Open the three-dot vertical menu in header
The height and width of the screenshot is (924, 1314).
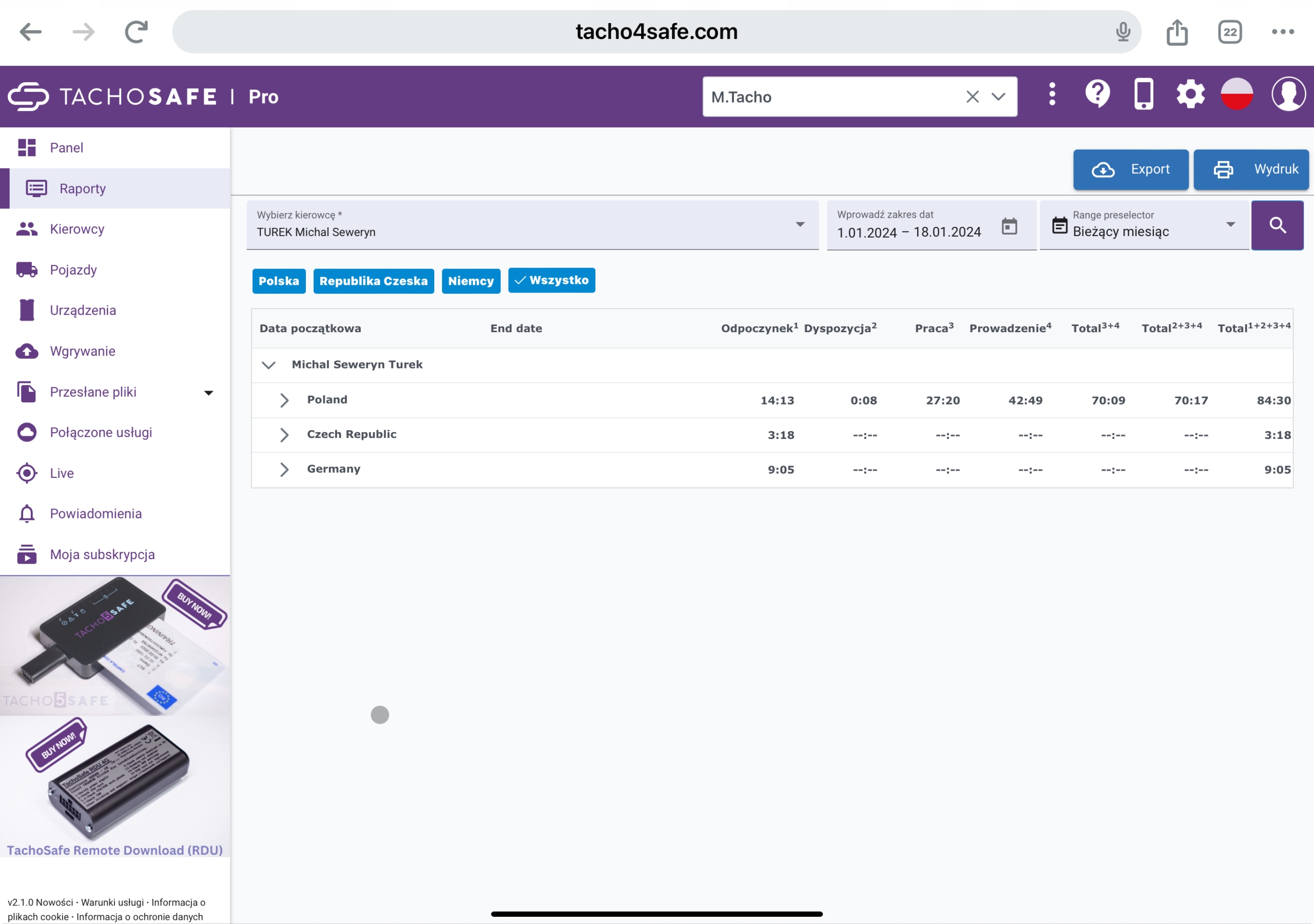point(1052,94)
